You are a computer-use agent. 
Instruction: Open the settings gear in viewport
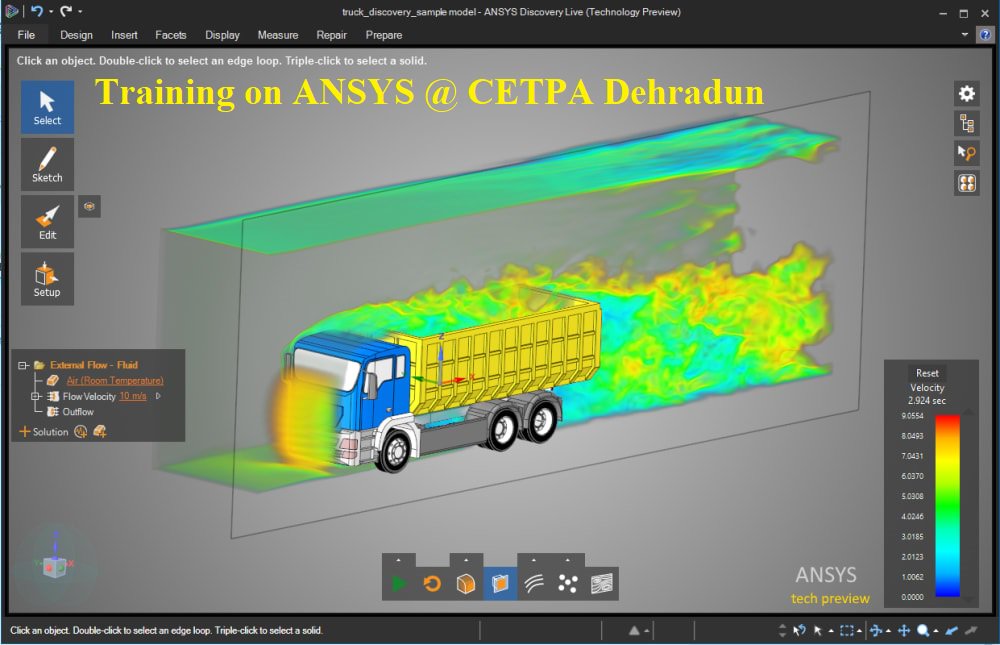coord(967,94)
